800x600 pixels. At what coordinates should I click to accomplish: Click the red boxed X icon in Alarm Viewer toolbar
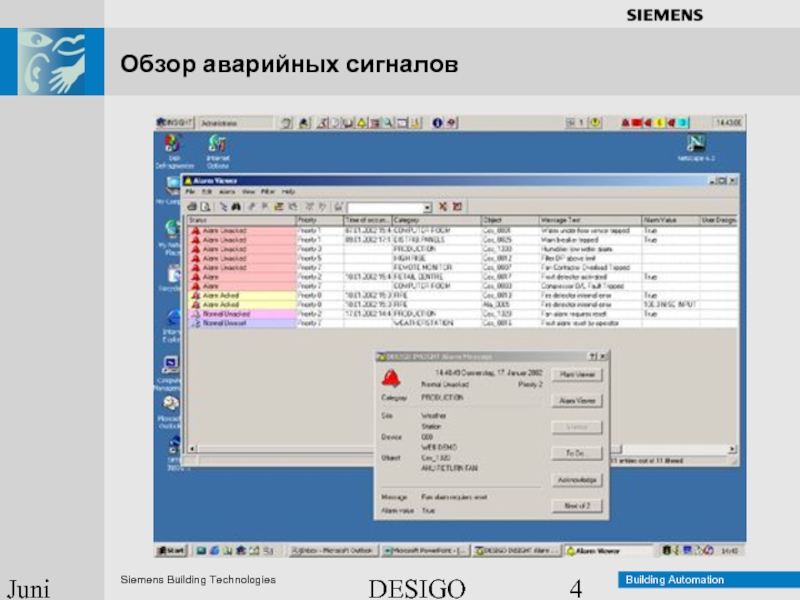457,207
